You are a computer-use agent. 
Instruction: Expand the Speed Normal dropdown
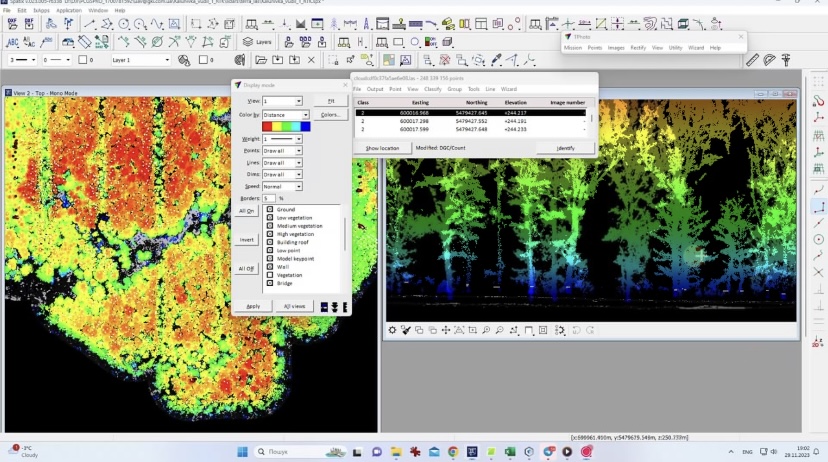pos(298,186)
